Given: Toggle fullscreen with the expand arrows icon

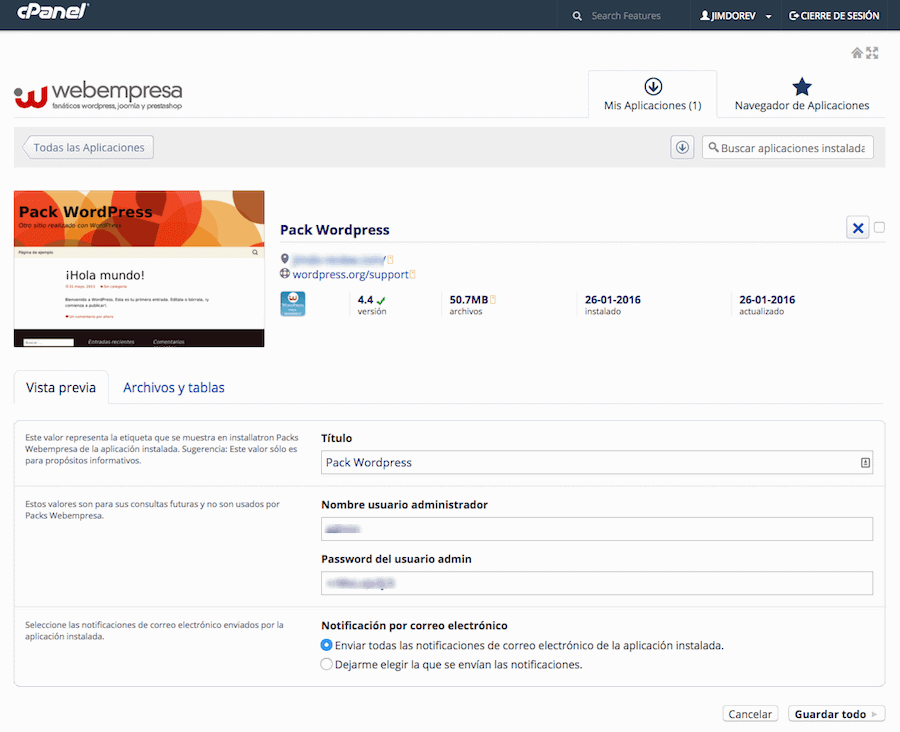Looking at the screenshot, I should click(872, 53).
